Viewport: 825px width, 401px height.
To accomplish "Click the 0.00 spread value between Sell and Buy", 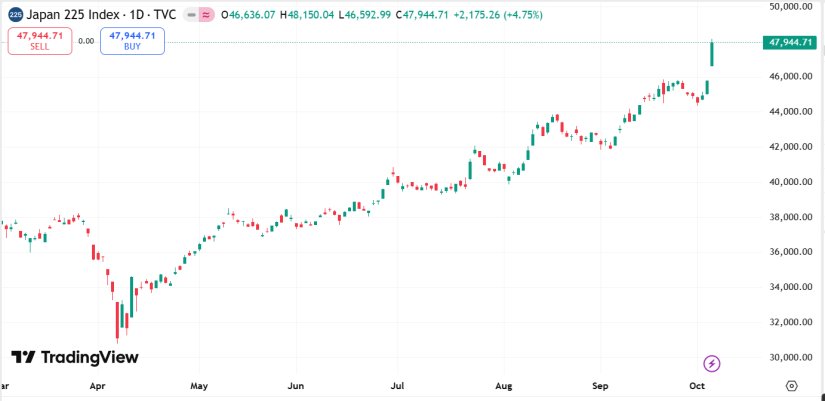I will pyautogui.click(x=86, y=41).
